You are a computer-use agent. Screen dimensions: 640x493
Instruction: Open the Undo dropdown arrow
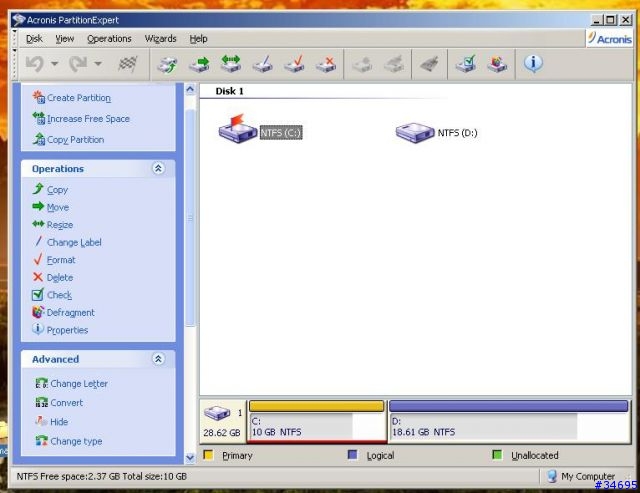[55, 64]
